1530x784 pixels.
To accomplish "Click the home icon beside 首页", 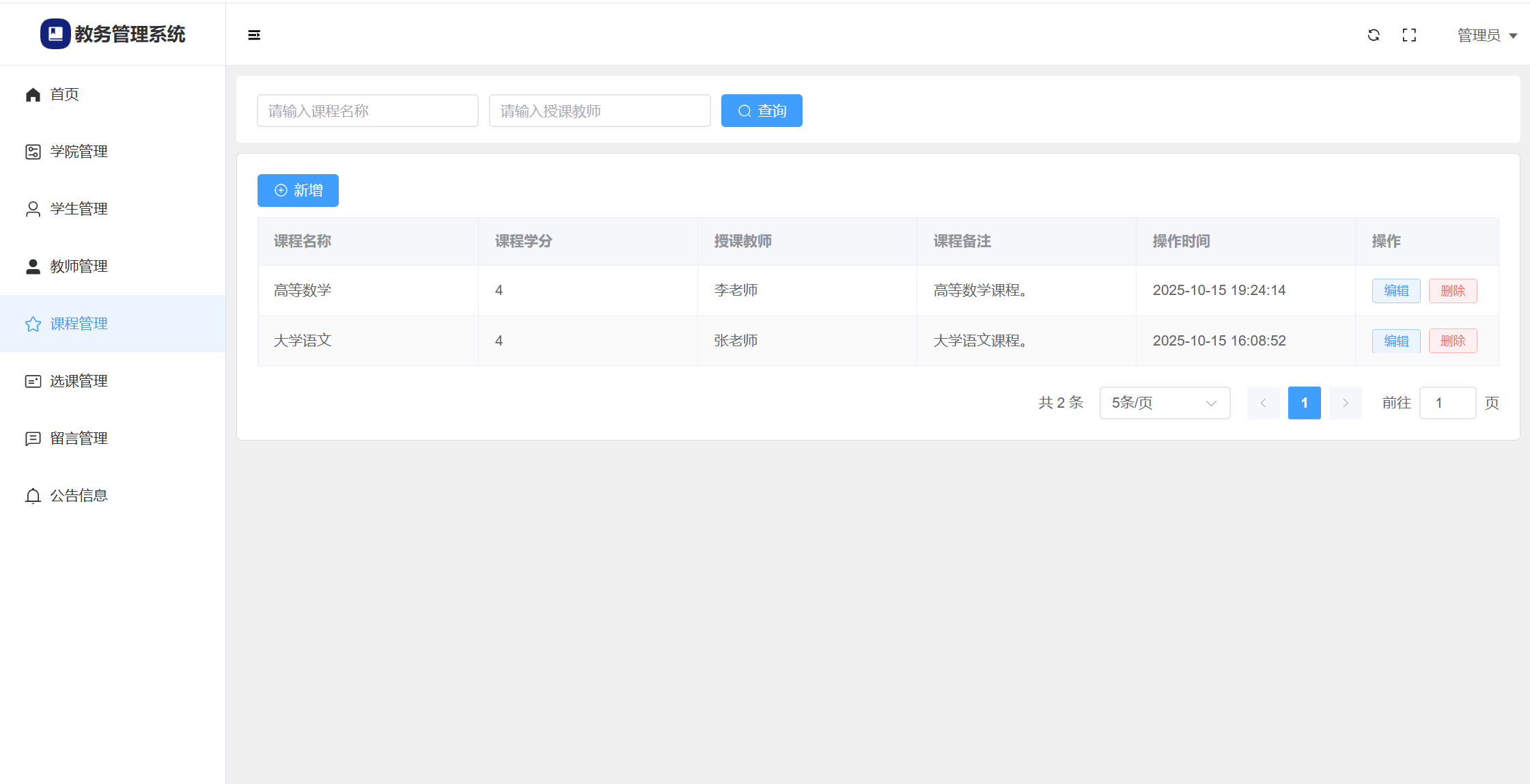I will tap(33, 94).
